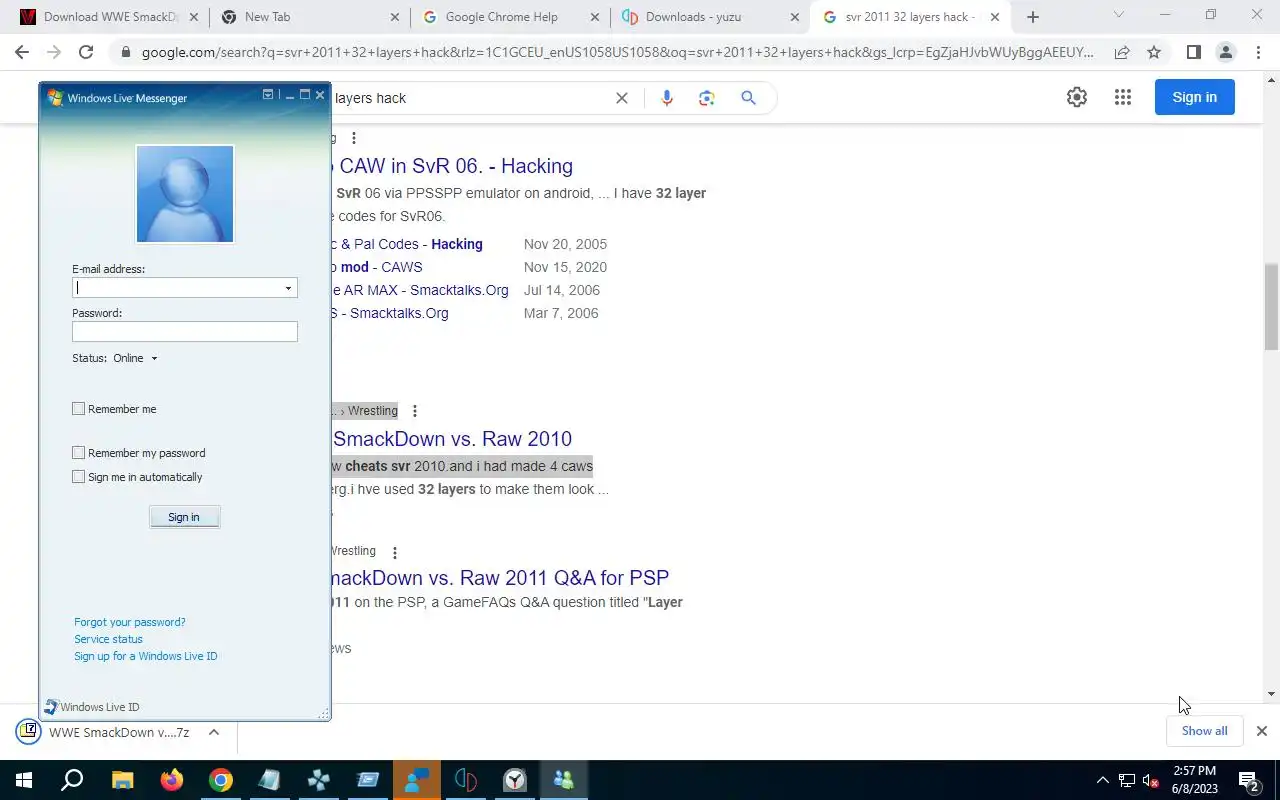Click the magnifier search button
This screenshot has height=800, width=1280.
pos(748,98)
